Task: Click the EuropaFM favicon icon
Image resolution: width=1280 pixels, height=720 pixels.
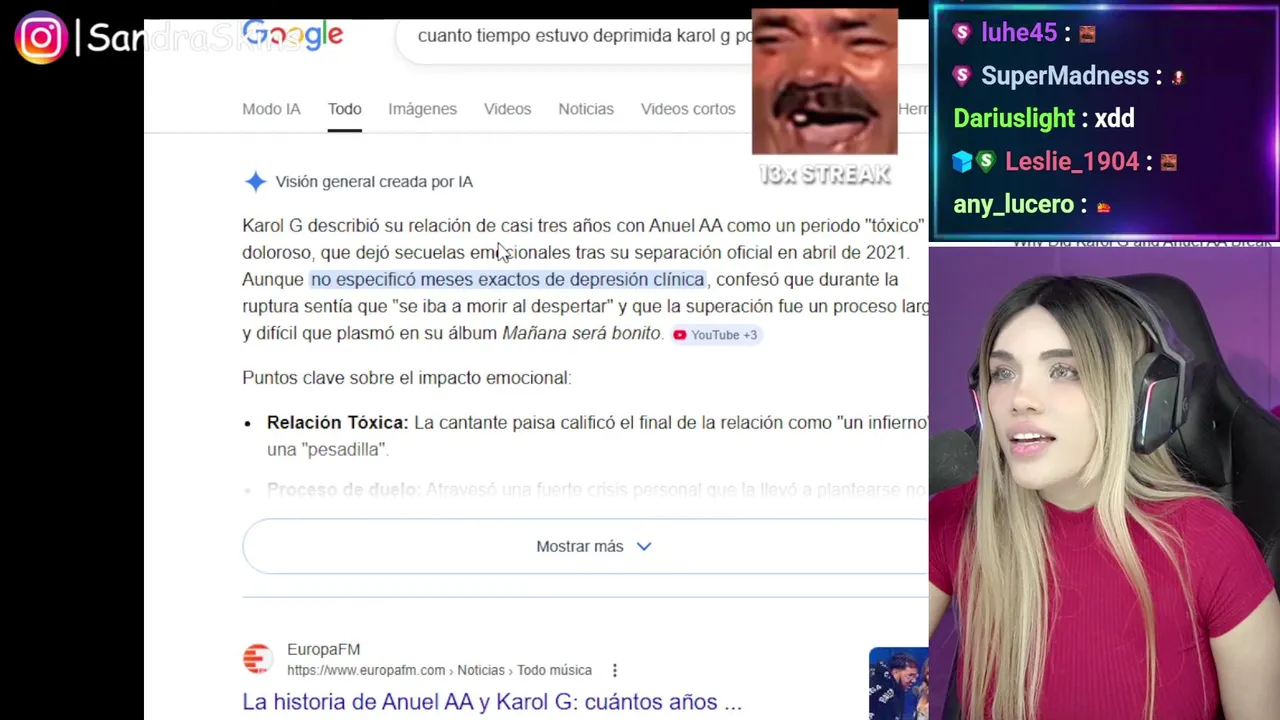Action: pos(257,659)
